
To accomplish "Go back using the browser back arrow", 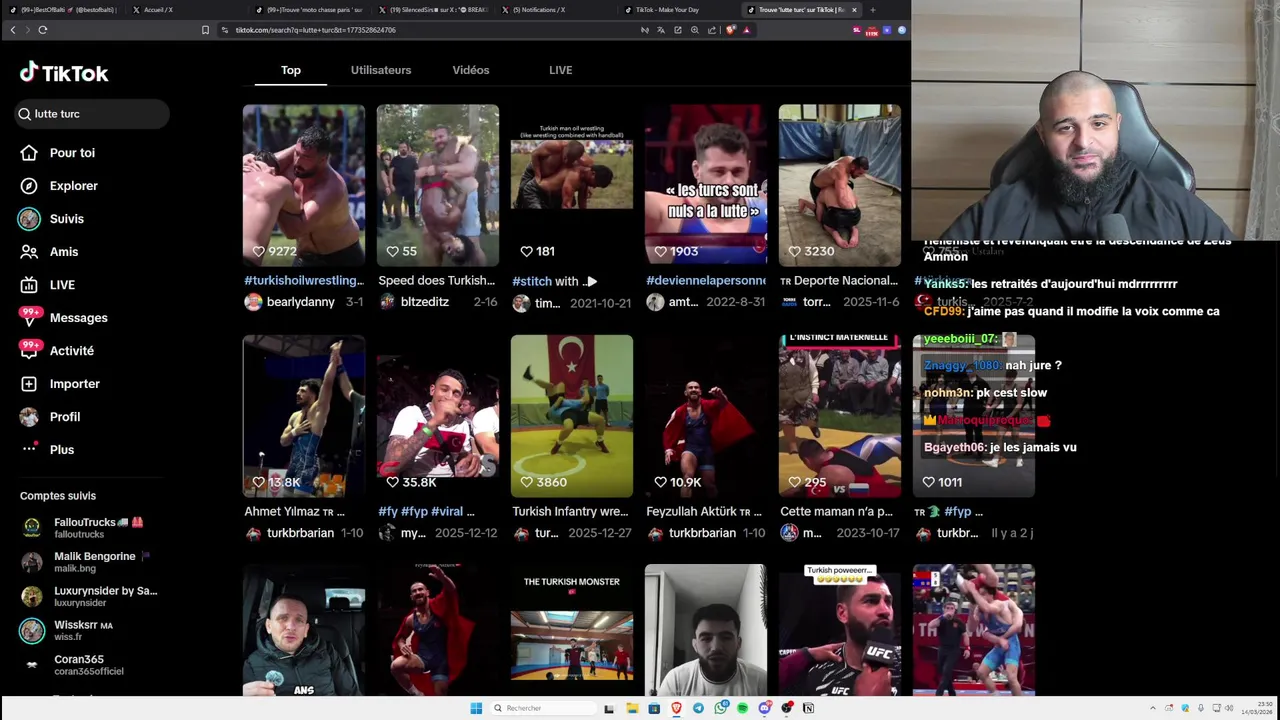I will 12,30.
